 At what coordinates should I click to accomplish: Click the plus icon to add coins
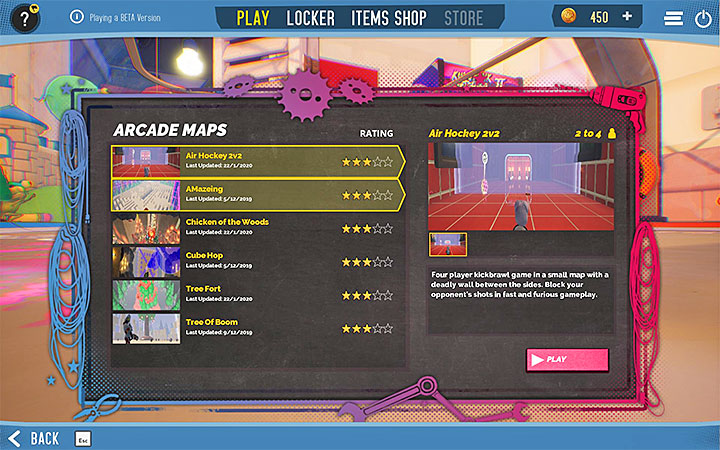pyautogui.click(x=627, y=17)
